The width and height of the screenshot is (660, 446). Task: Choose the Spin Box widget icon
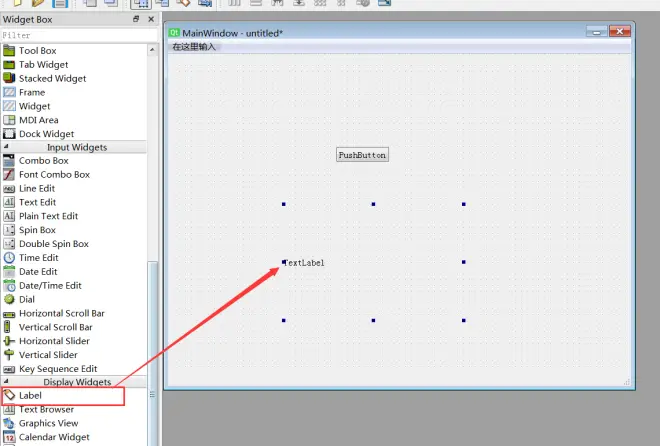tap(9, 230)
